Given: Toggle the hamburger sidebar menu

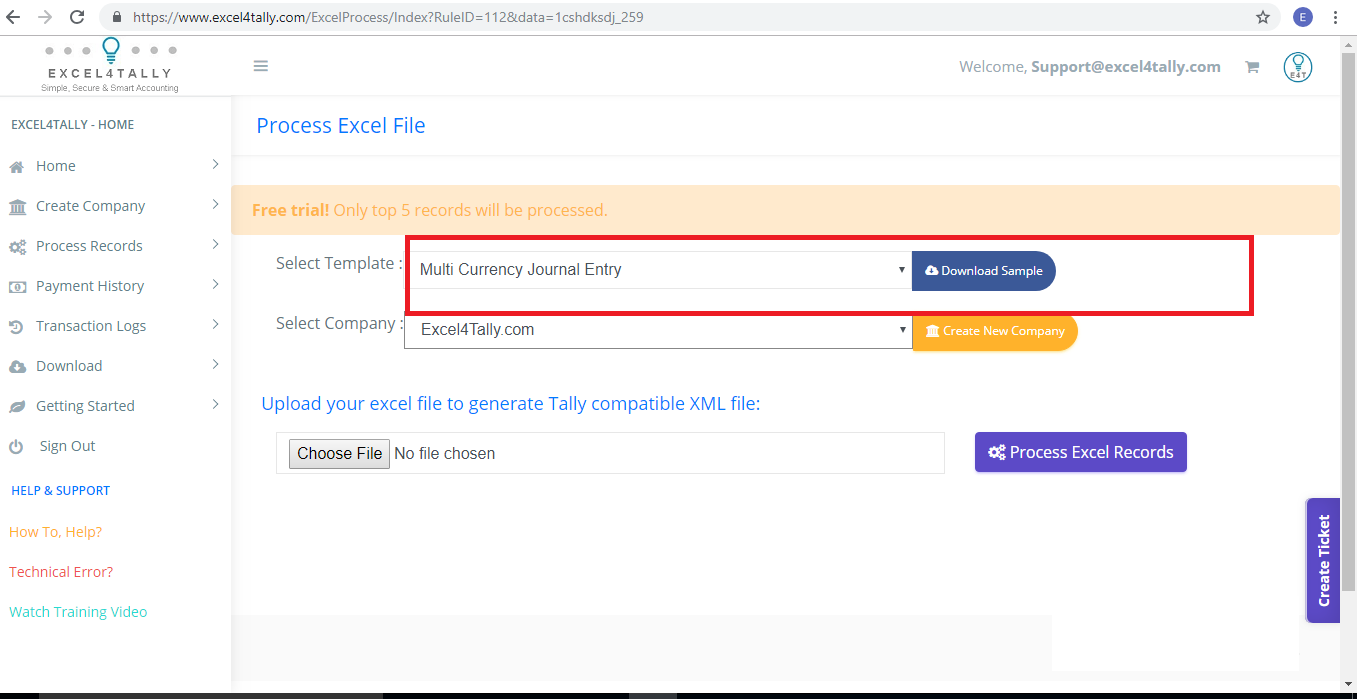Looking at the screenshot, I should [261, 66].
